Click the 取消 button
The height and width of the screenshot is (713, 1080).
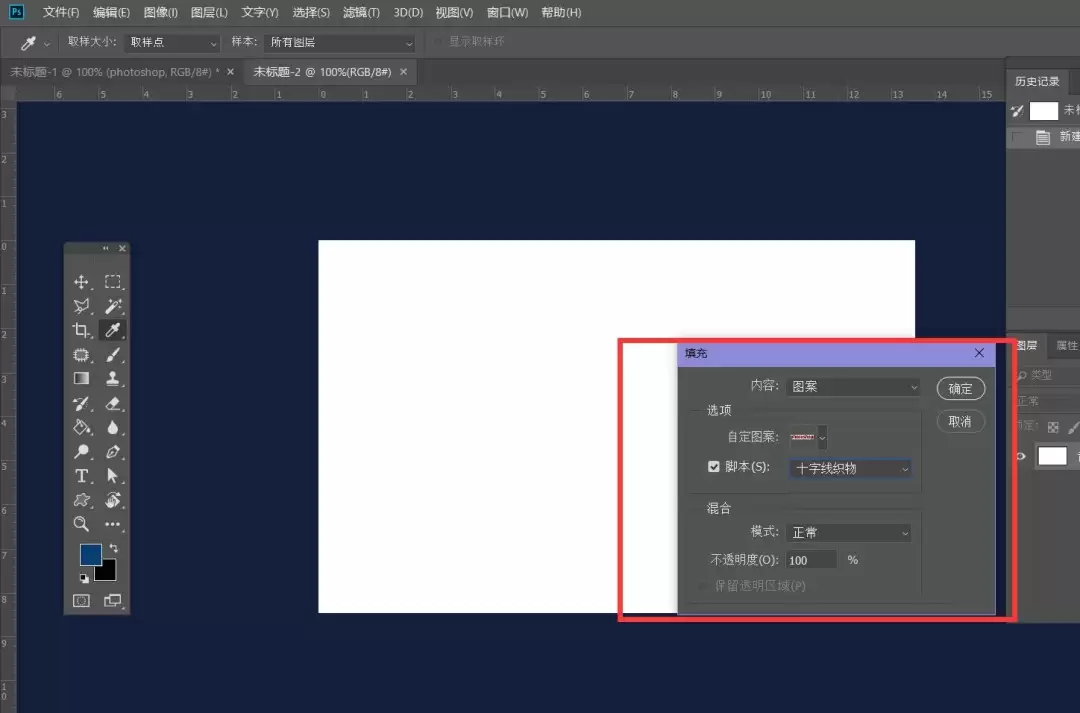coord(960,422)
